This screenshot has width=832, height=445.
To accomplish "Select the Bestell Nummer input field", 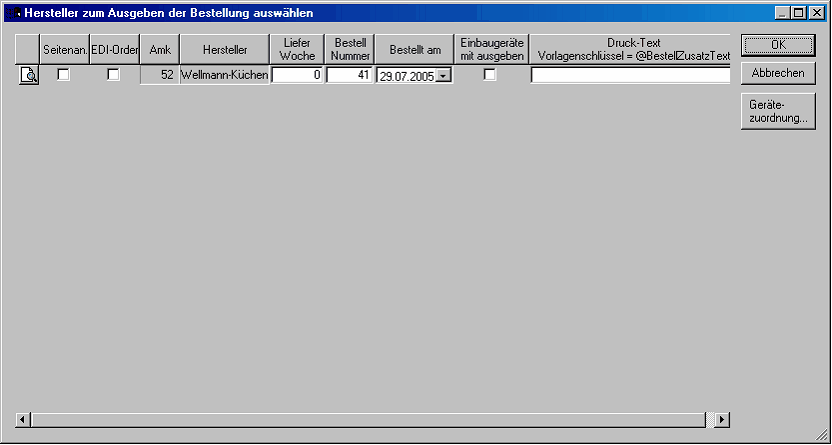I will (x=349, y=75).
